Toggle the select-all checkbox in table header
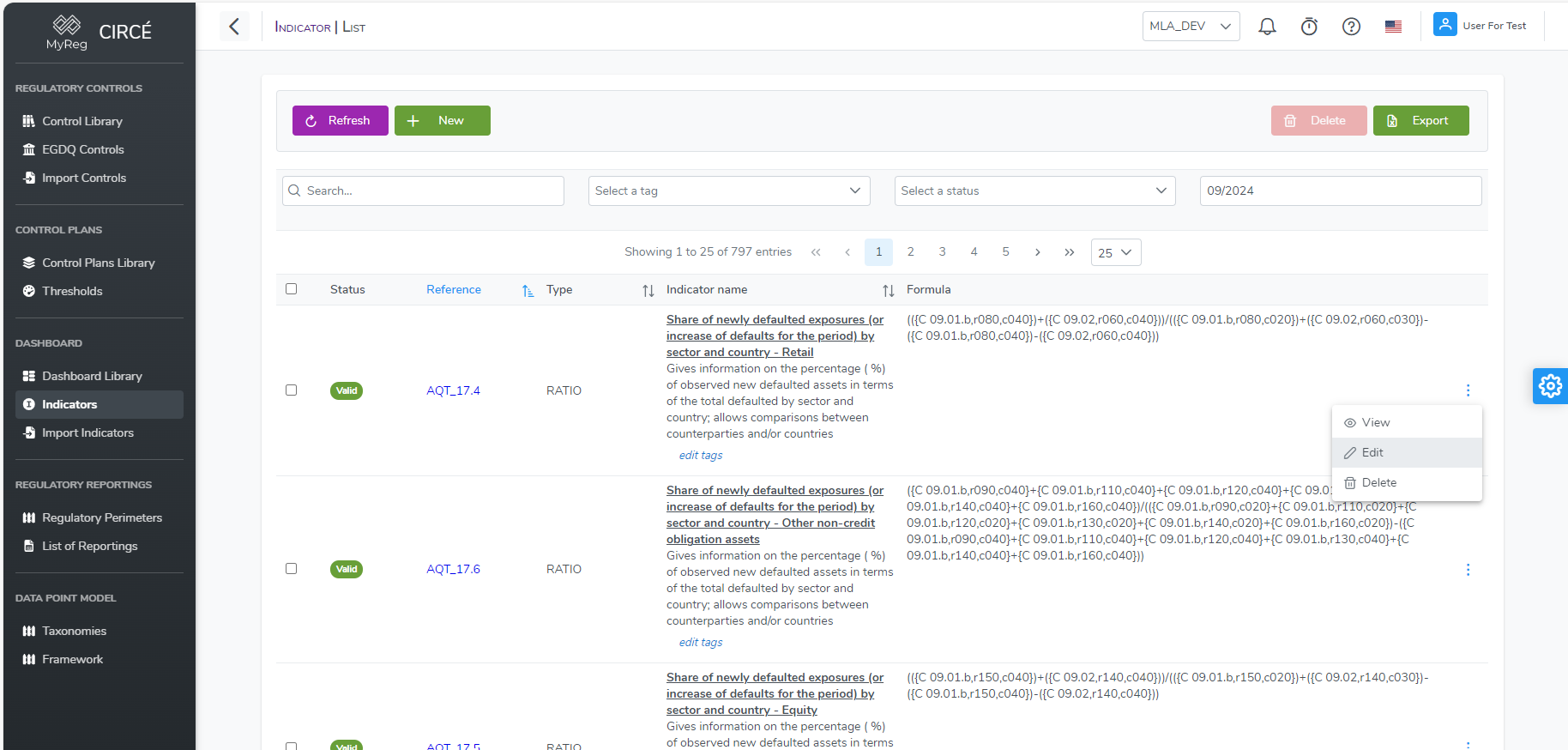The image size is (1568, 750). click(292, 289)
